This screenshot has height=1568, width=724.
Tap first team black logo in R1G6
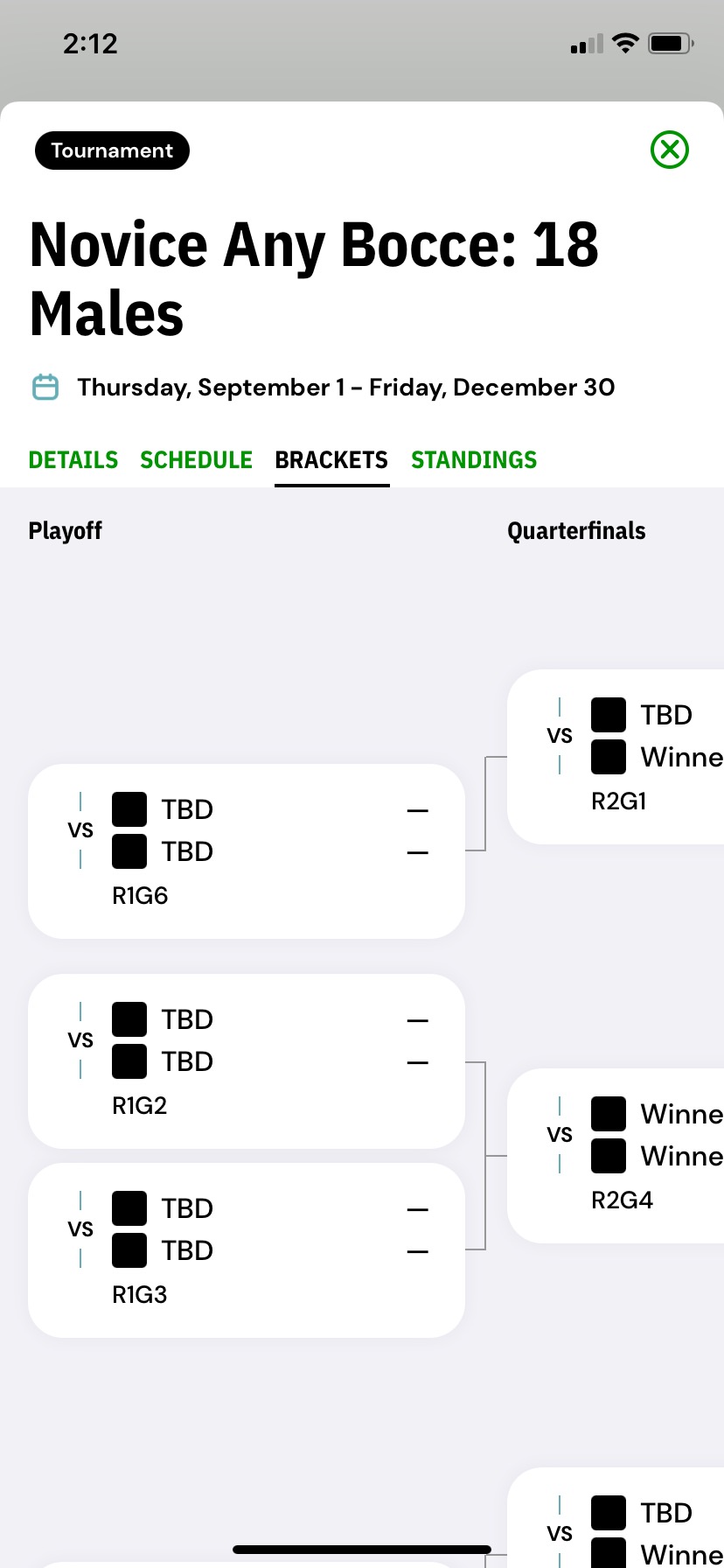(x=129, y=809)
